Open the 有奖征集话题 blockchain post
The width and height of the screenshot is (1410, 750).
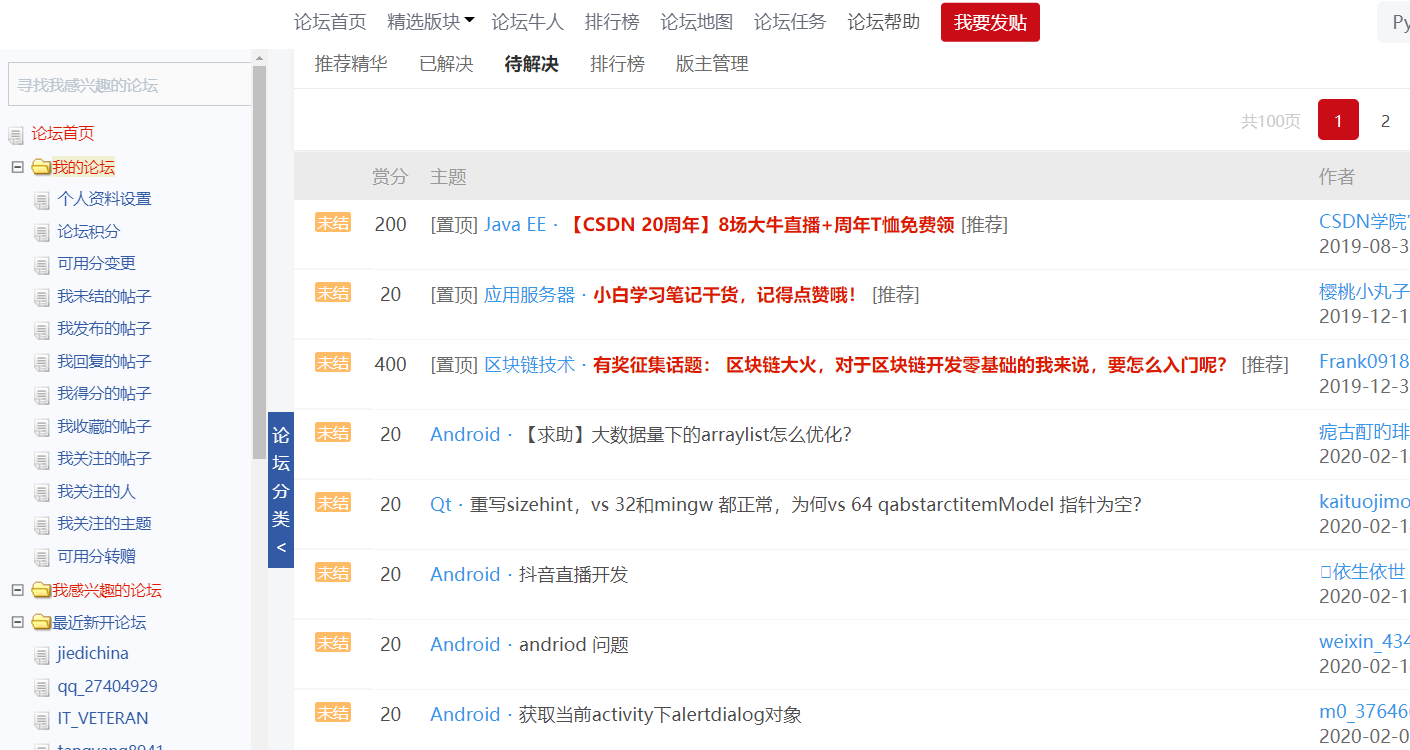910,365
